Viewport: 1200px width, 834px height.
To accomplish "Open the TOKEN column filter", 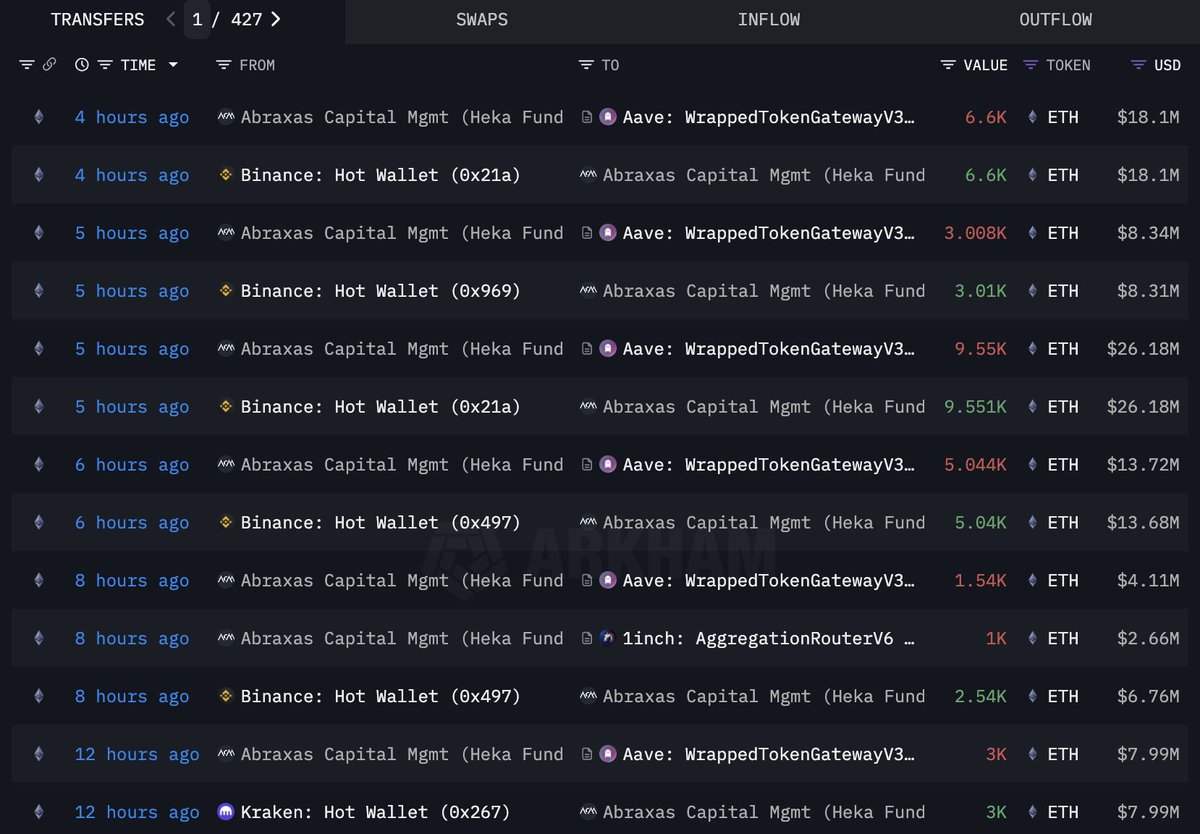I will click(1031, 65).
